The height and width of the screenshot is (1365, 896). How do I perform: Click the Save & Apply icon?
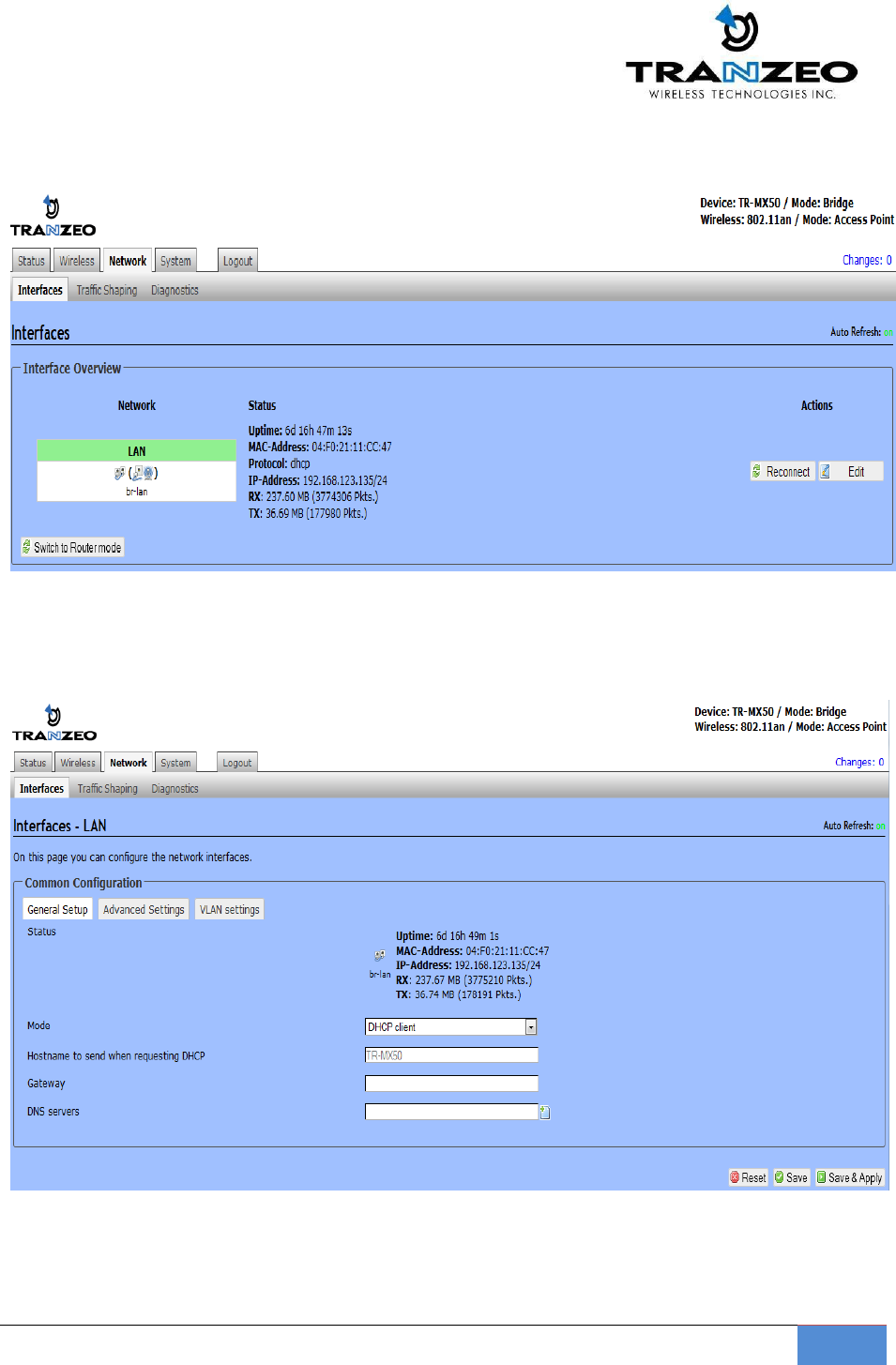(822, 1177)
